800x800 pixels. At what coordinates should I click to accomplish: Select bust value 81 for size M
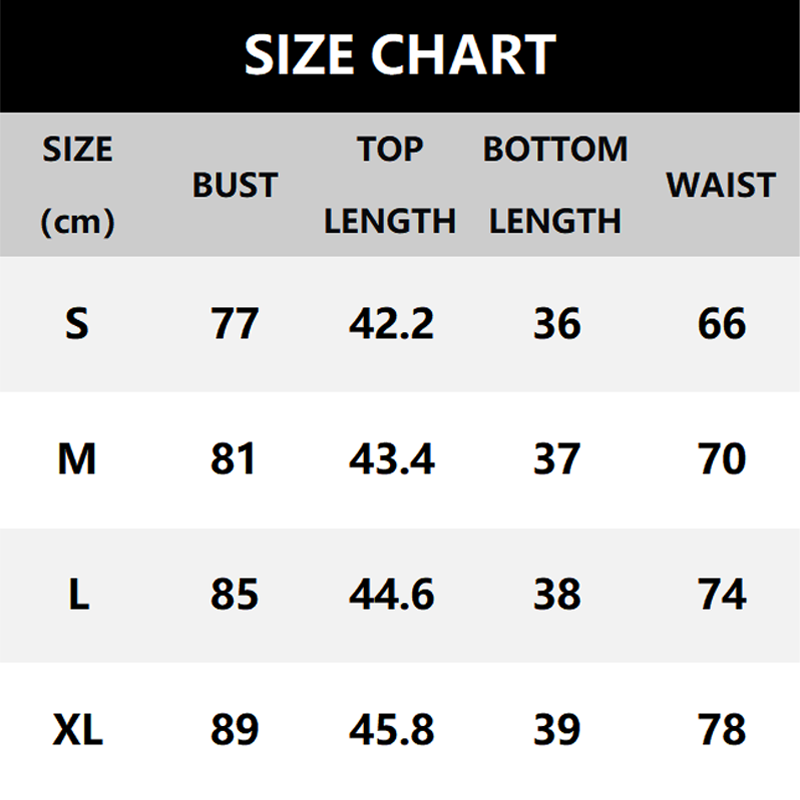235,460
